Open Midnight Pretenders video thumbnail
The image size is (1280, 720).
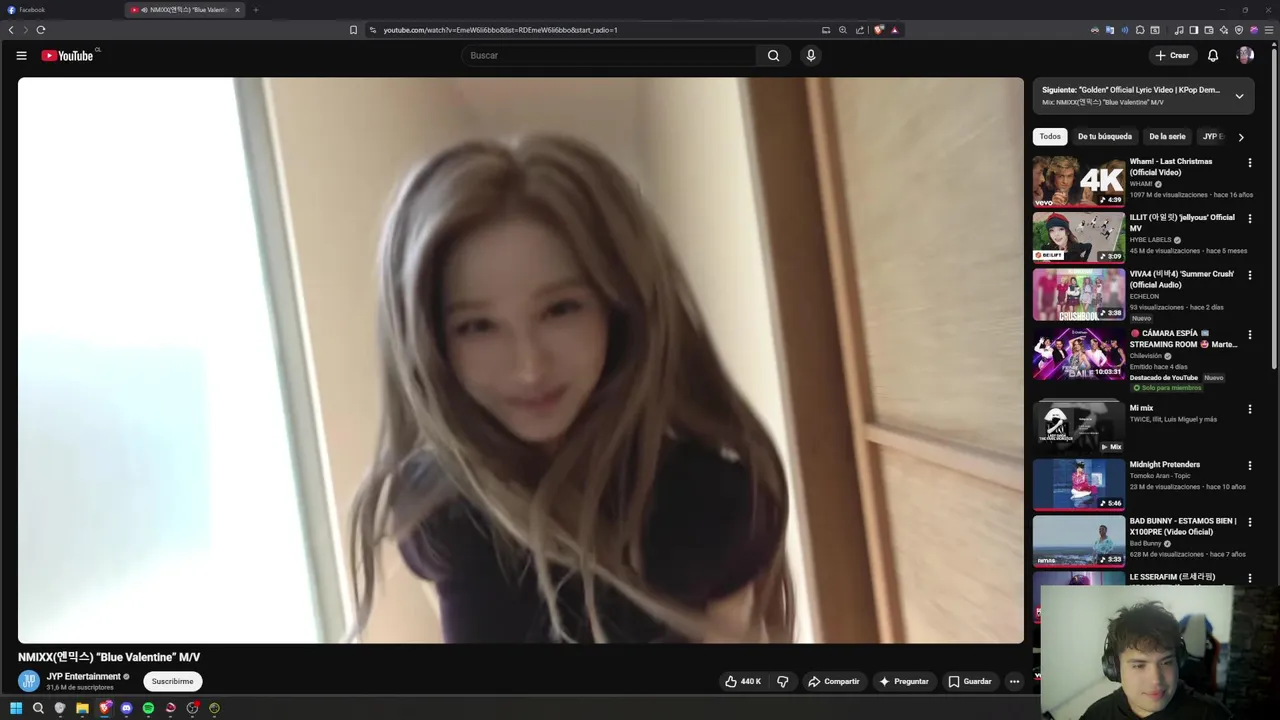[x=1079, y=484]
